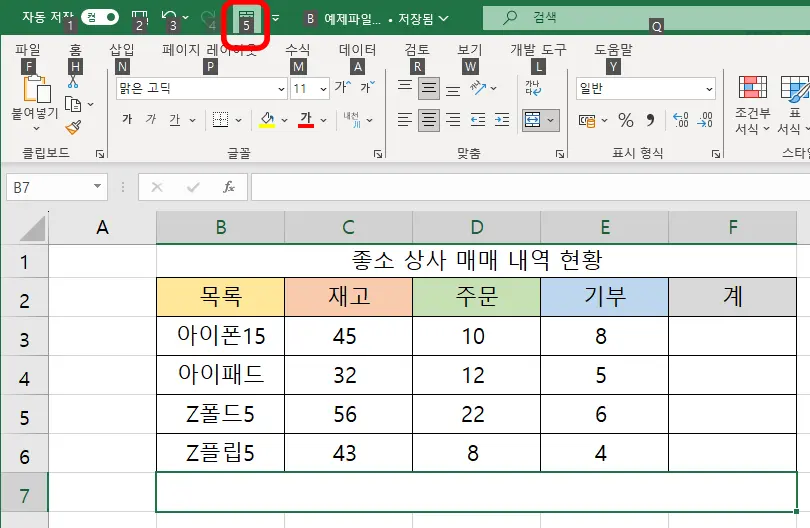Click the Decrease Font Size icon
Image resolution: width=810 pixels, height=528 pixels.
point(368,87)
